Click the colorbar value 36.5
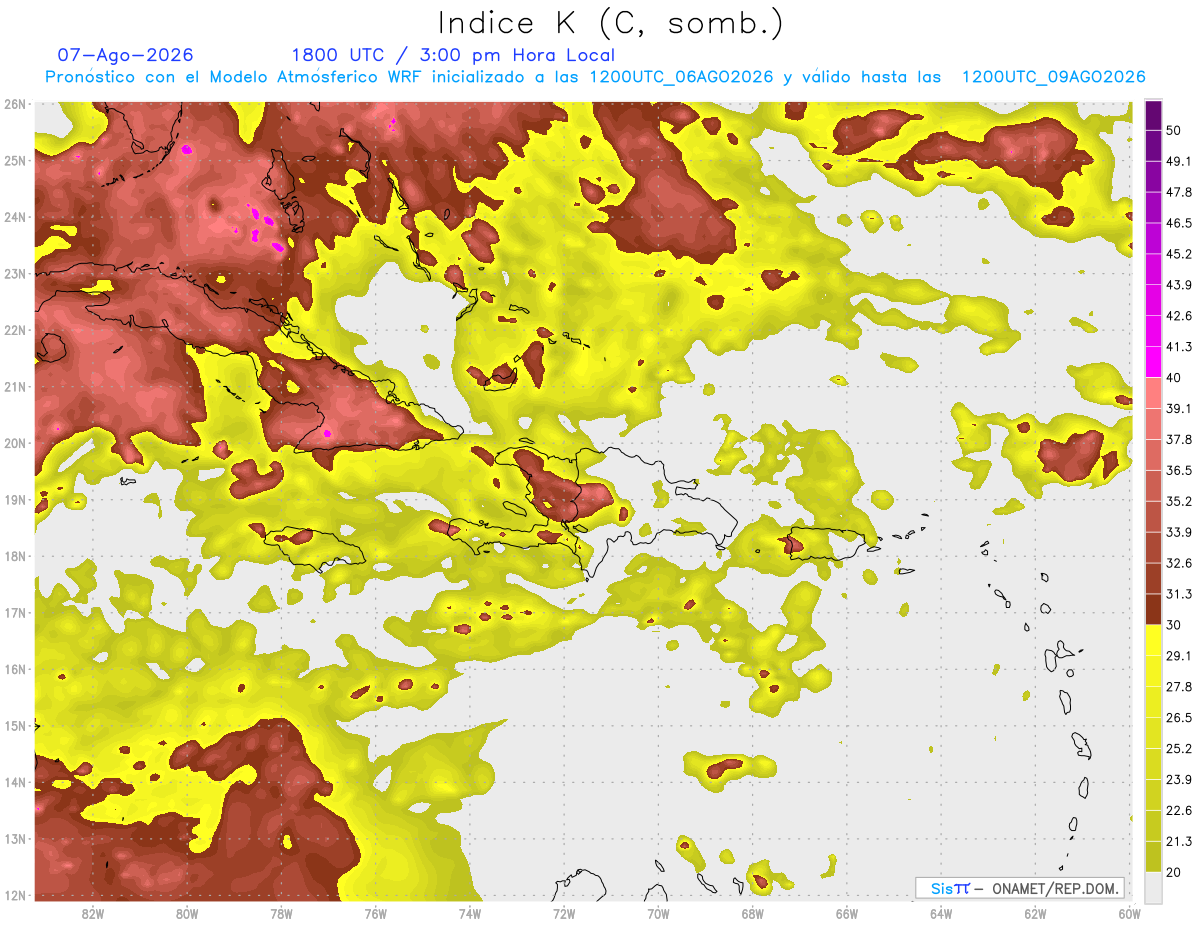The width and height of the screenshot is (1200, 927). (1179, 470)
